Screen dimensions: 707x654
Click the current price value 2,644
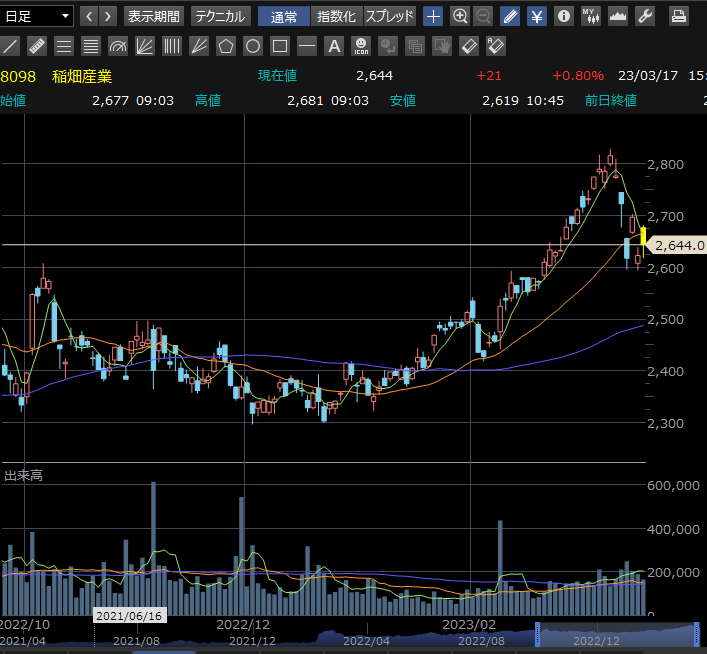[x=374, y=75]
